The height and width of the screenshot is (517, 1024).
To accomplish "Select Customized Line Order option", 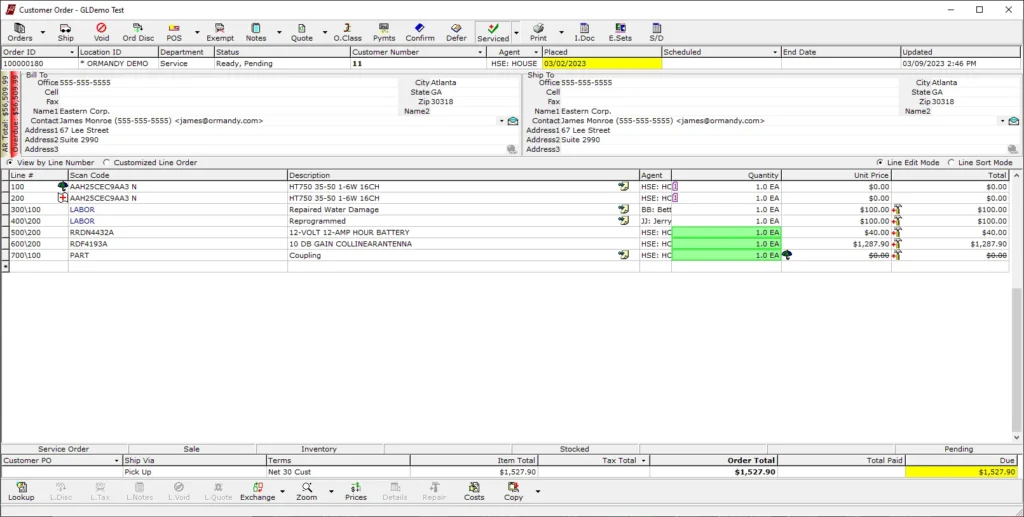I will coord(107,162).
